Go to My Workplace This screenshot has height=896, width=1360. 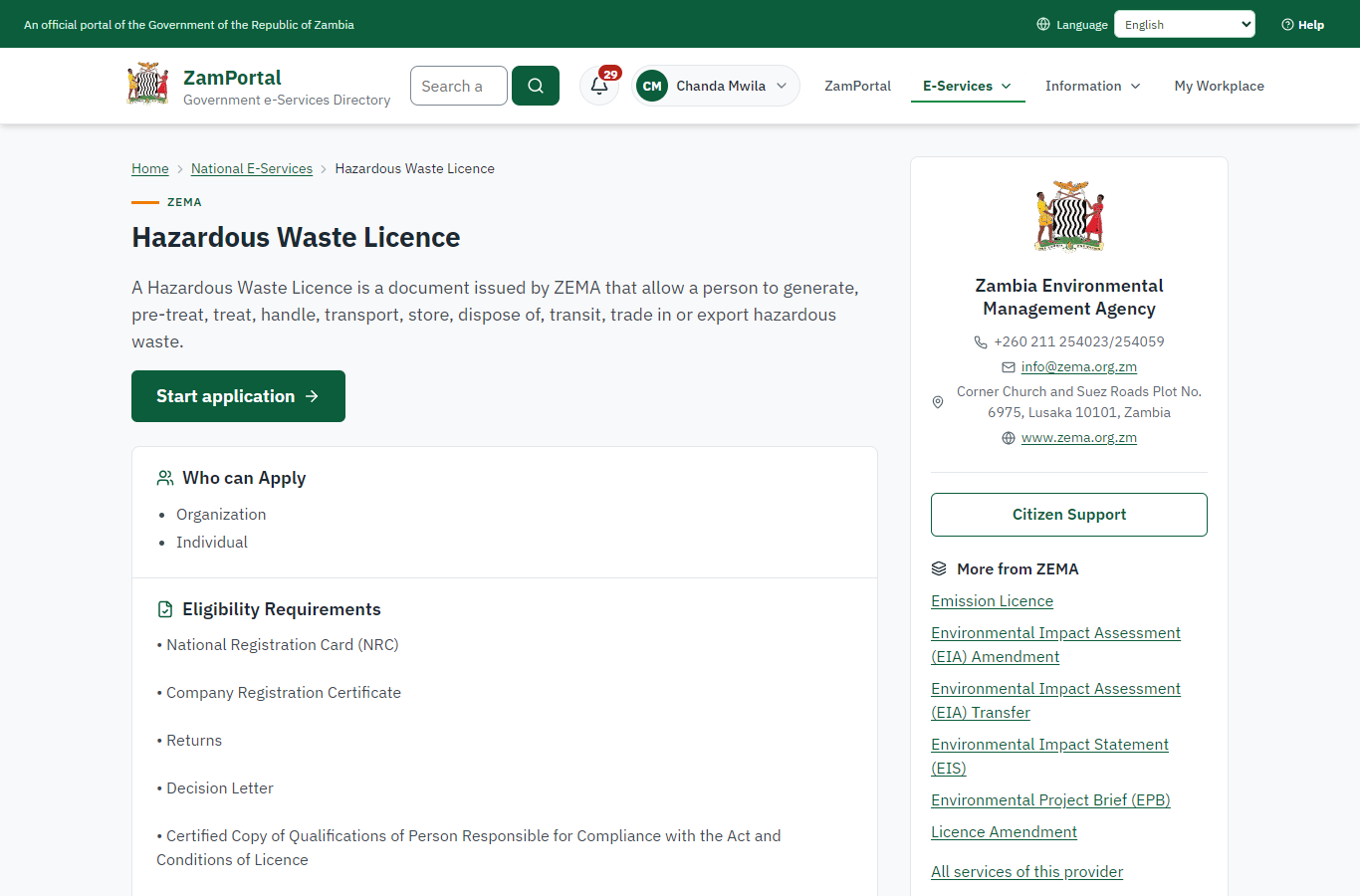click(1220, 87)
